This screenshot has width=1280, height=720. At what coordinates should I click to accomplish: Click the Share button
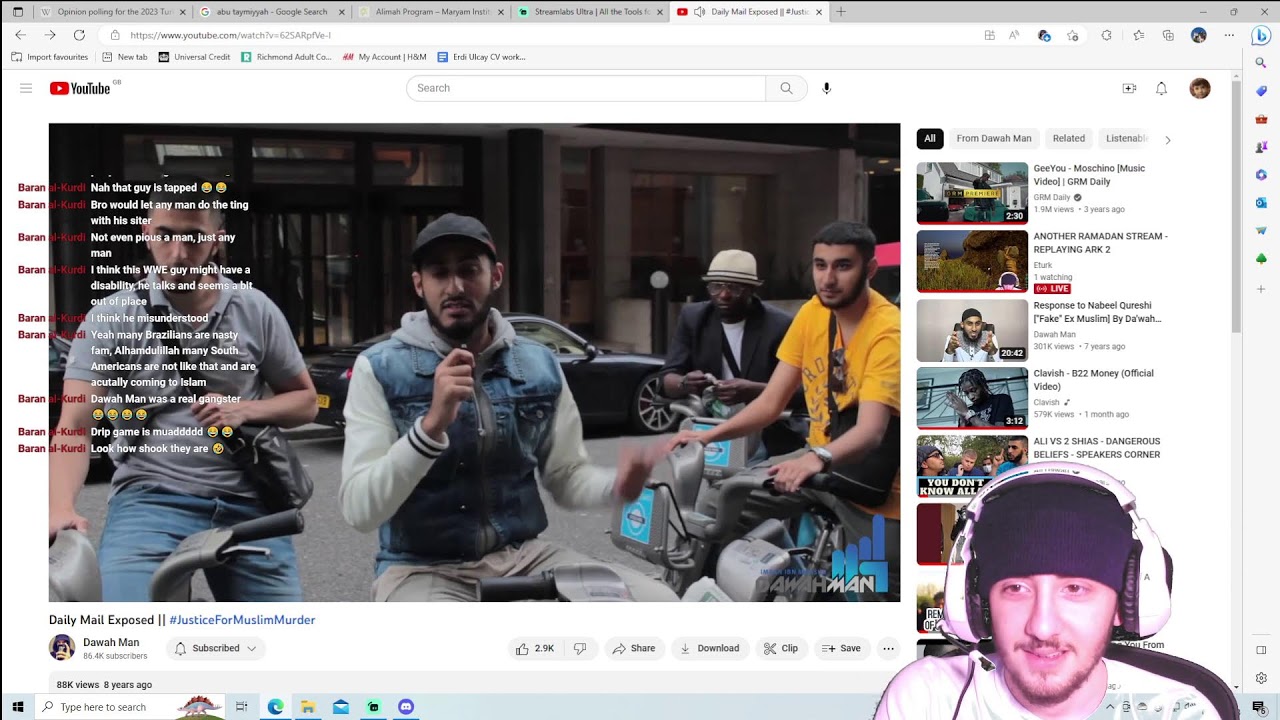click(634, 648)
